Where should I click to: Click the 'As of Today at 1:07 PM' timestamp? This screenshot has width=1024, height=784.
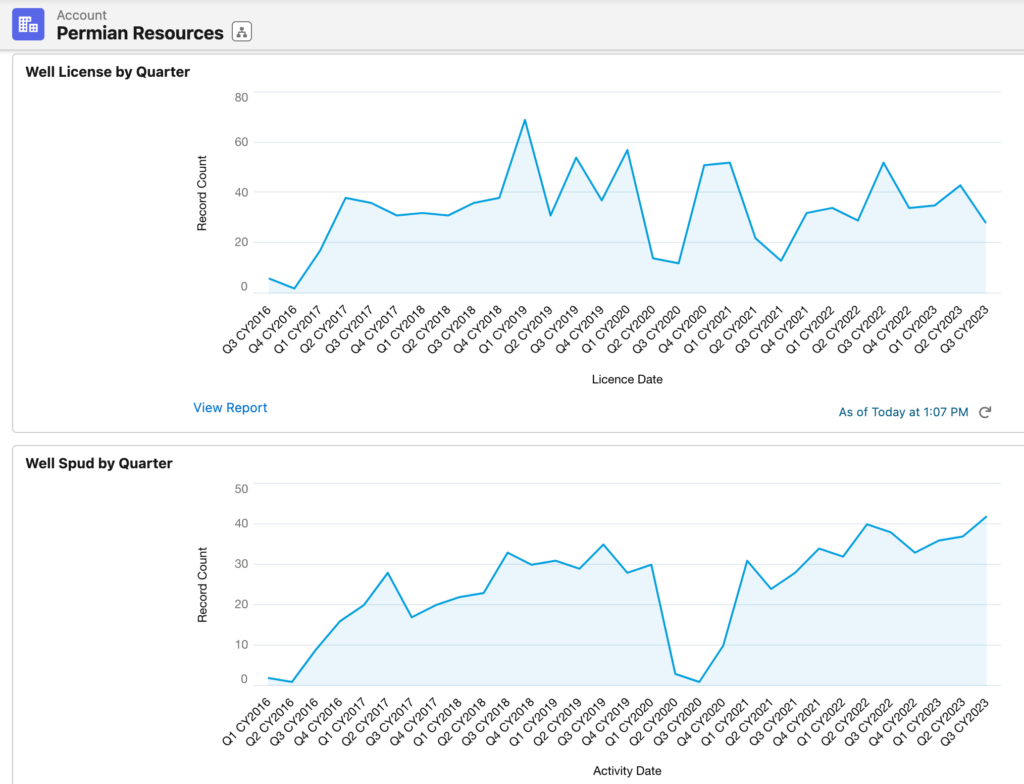(903, 412)
